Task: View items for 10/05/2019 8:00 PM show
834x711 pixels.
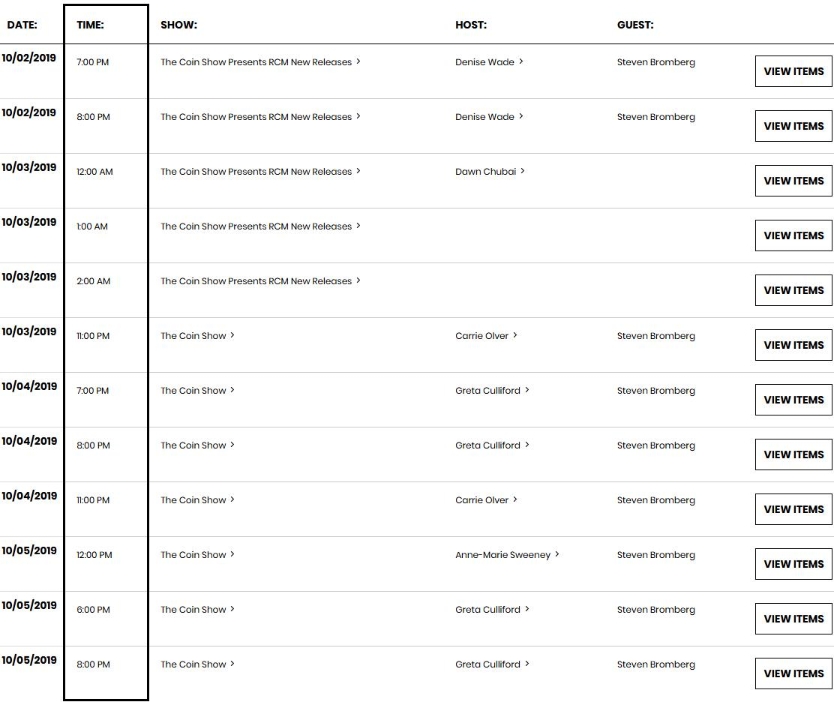Action: (x=794, y=674)
